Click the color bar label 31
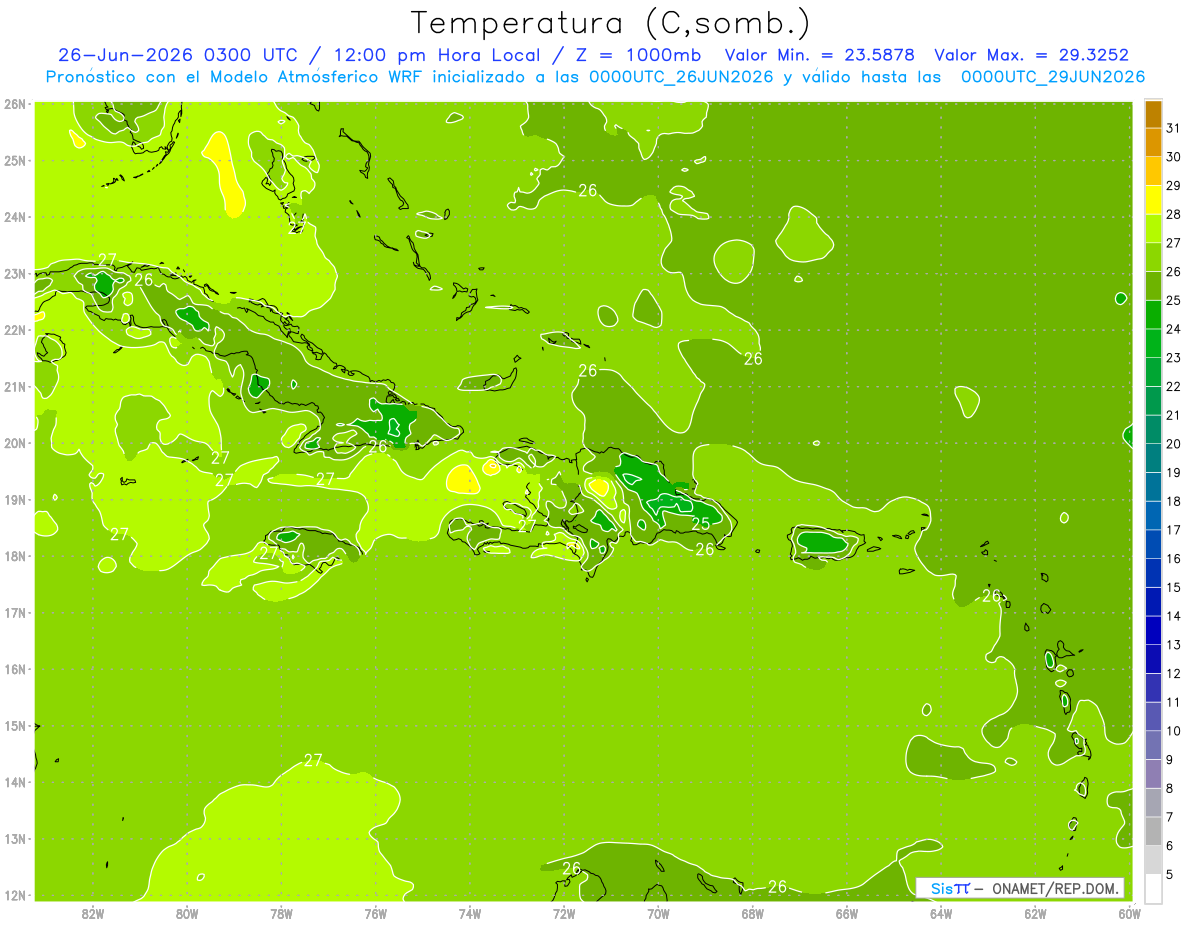1200x927 pixels. [x=1174, y=127]
